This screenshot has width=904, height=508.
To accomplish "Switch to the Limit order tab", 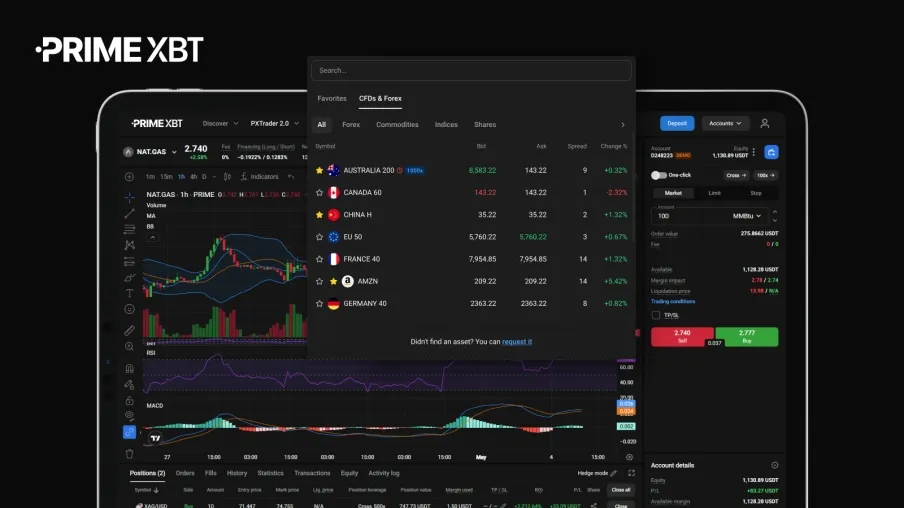I will (x=714, y=193).
